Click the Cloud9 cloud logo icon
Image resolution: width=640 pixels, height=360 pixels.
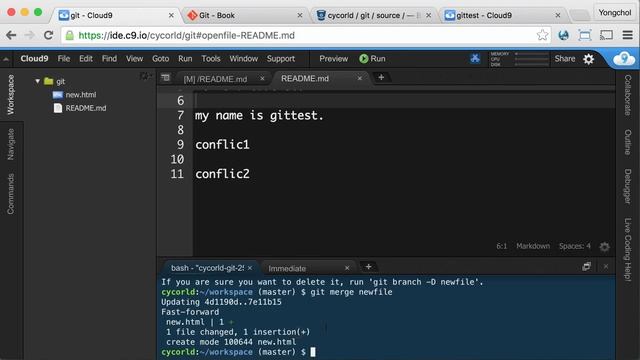(x=624, y=59)
